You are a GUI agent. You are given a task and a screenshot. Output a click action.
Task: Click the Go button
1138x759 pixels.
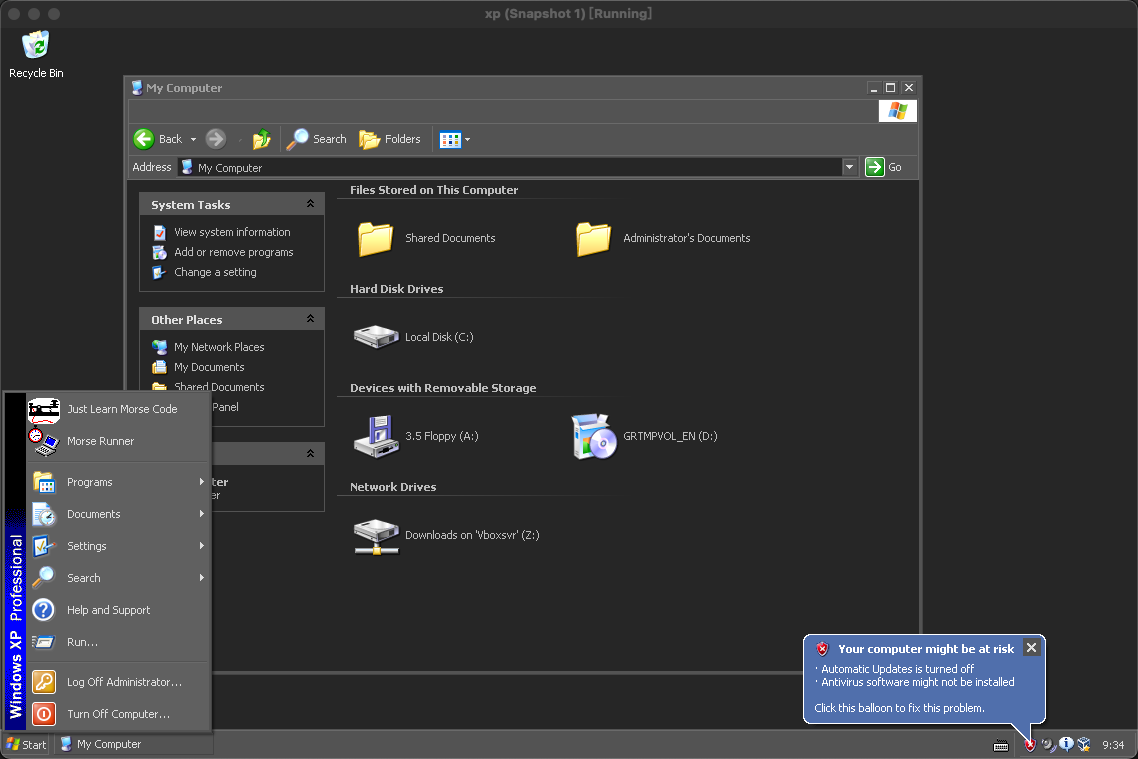pyautogui.click(x=884, y=167)
